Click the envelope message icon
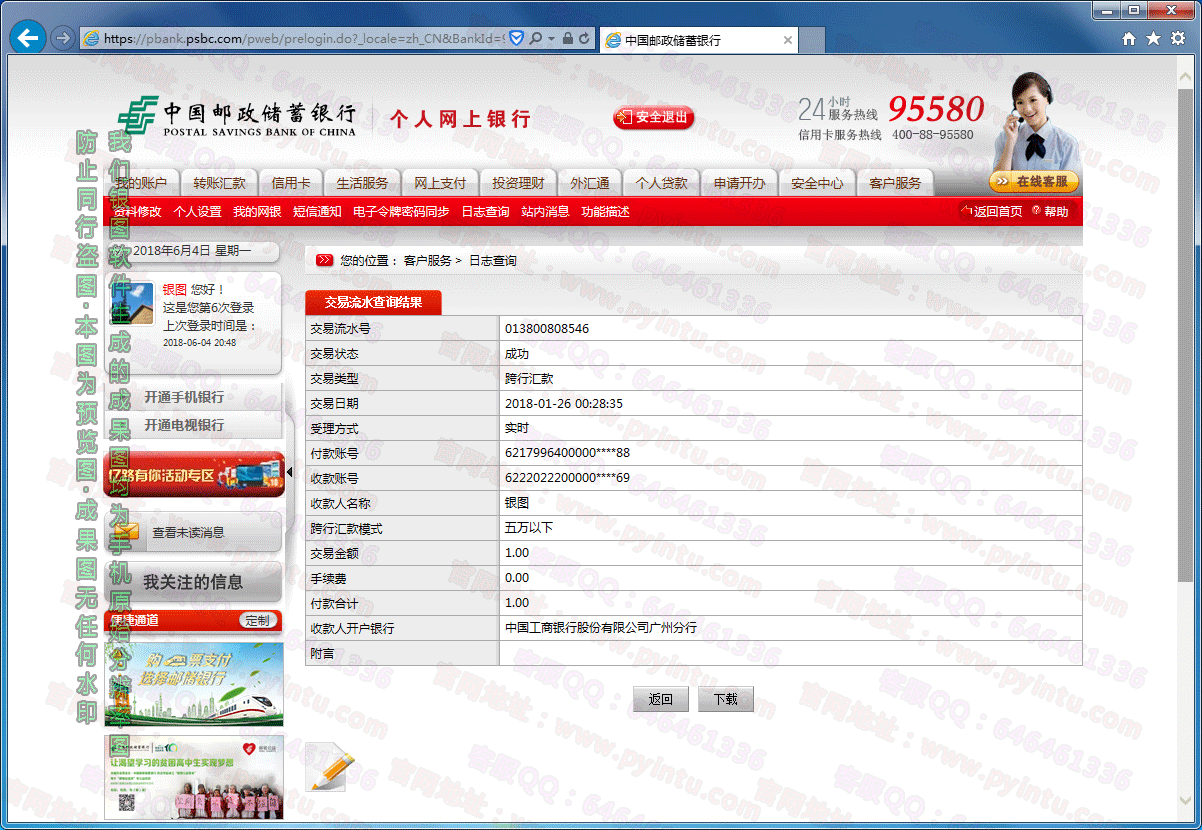 point(126,532)
